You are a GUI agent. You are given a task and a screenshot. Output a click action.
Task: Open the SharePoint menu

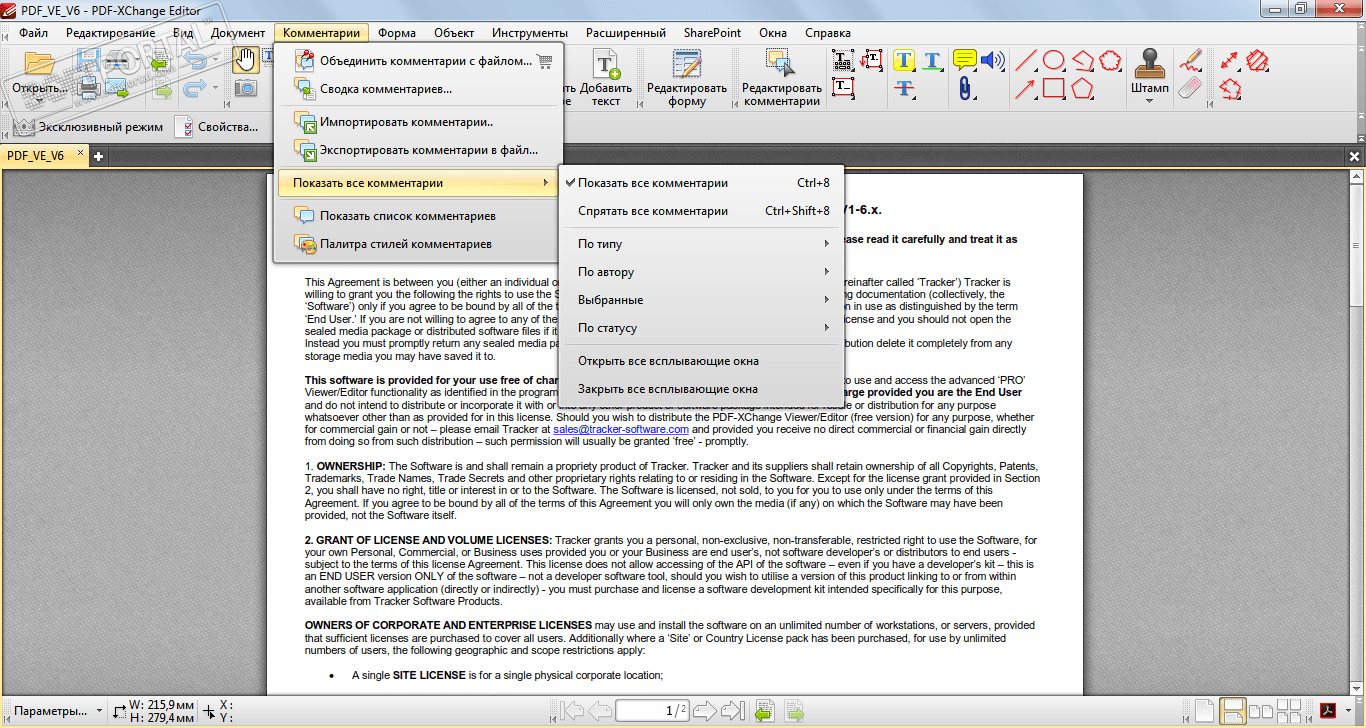coord(712,33)
